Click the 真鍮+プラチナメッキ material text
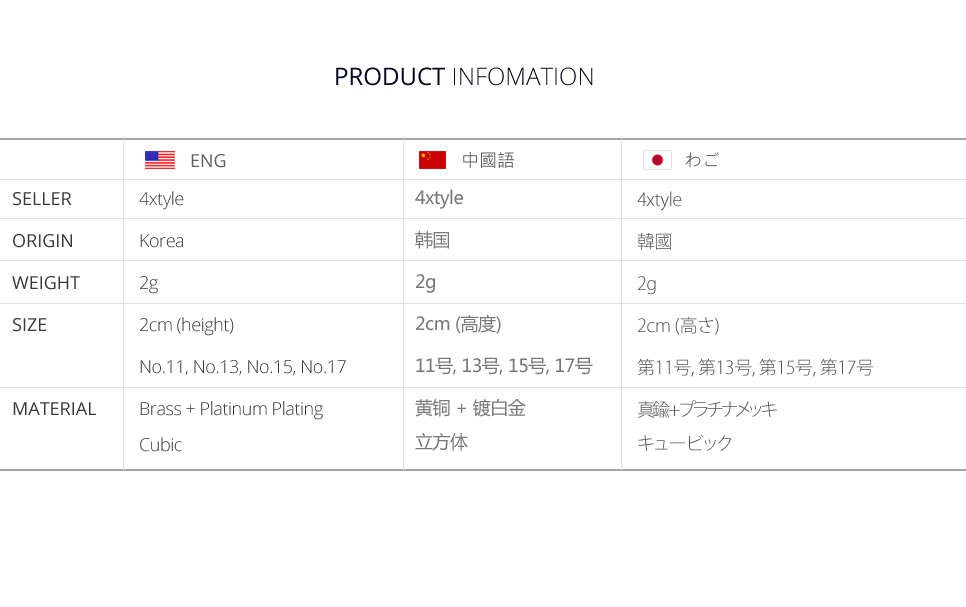This screenshot has height=607, width=966. tap(707, 409)
